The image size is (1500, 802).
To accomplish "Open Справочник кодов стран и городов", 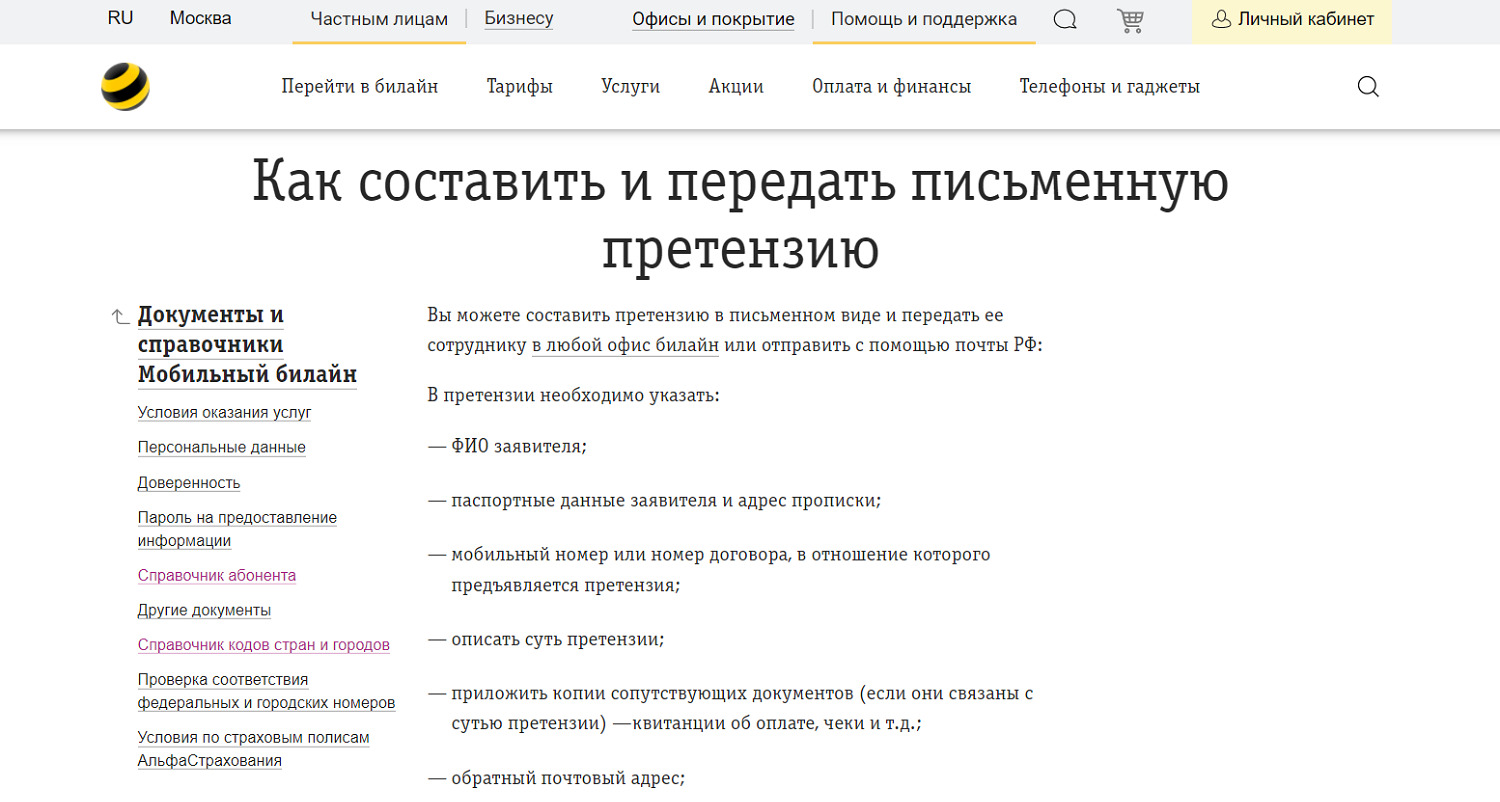I will [x=264, y=645].
